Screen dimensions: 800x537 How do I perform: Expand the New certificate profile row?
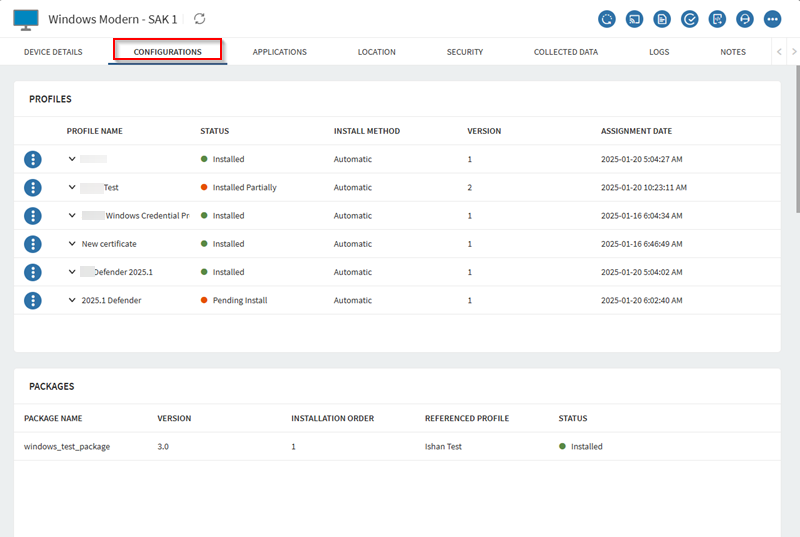72,244
